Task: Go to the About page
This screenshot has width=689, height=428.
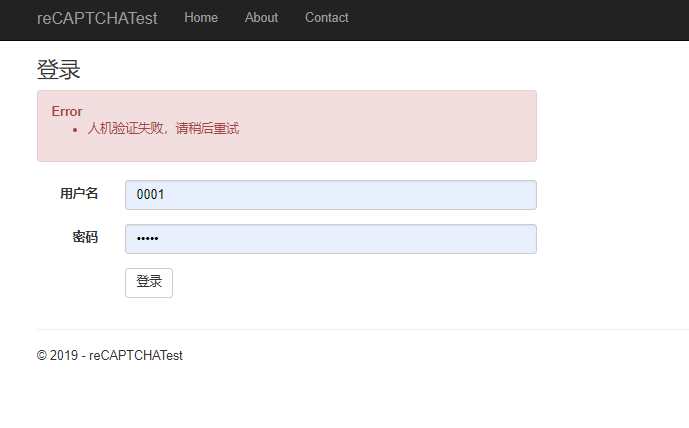Action: [x=261, y=18]
